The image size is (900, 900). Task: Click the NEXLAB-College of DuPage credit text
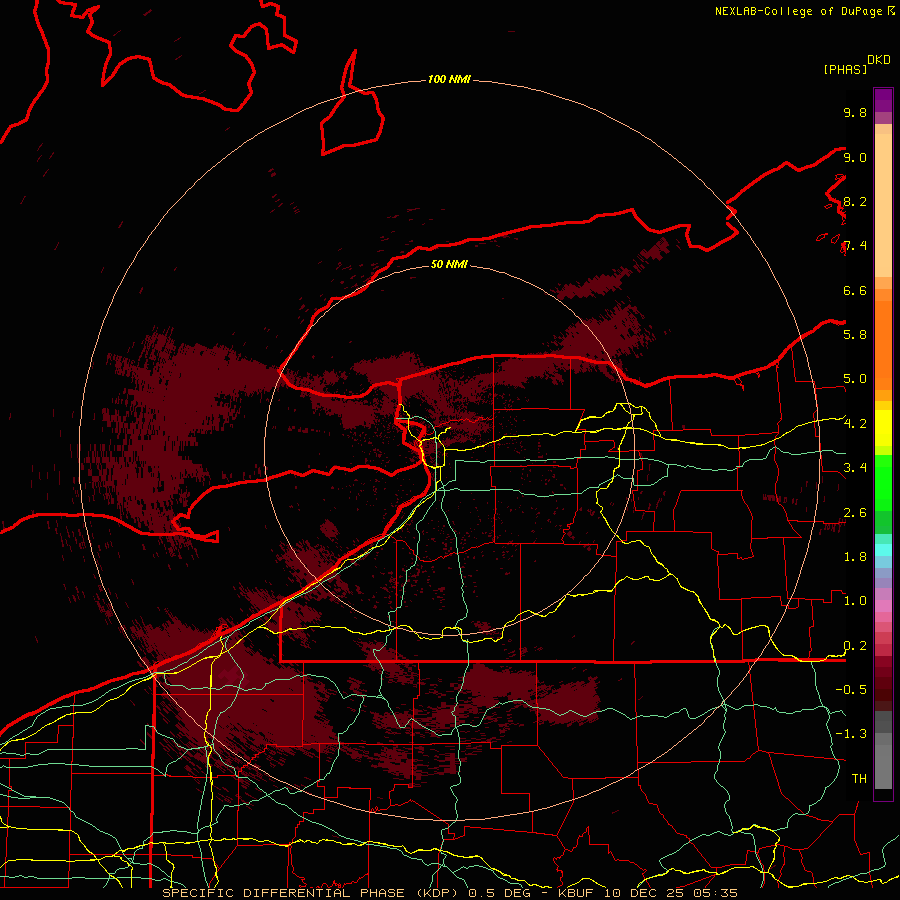(800, 11)
